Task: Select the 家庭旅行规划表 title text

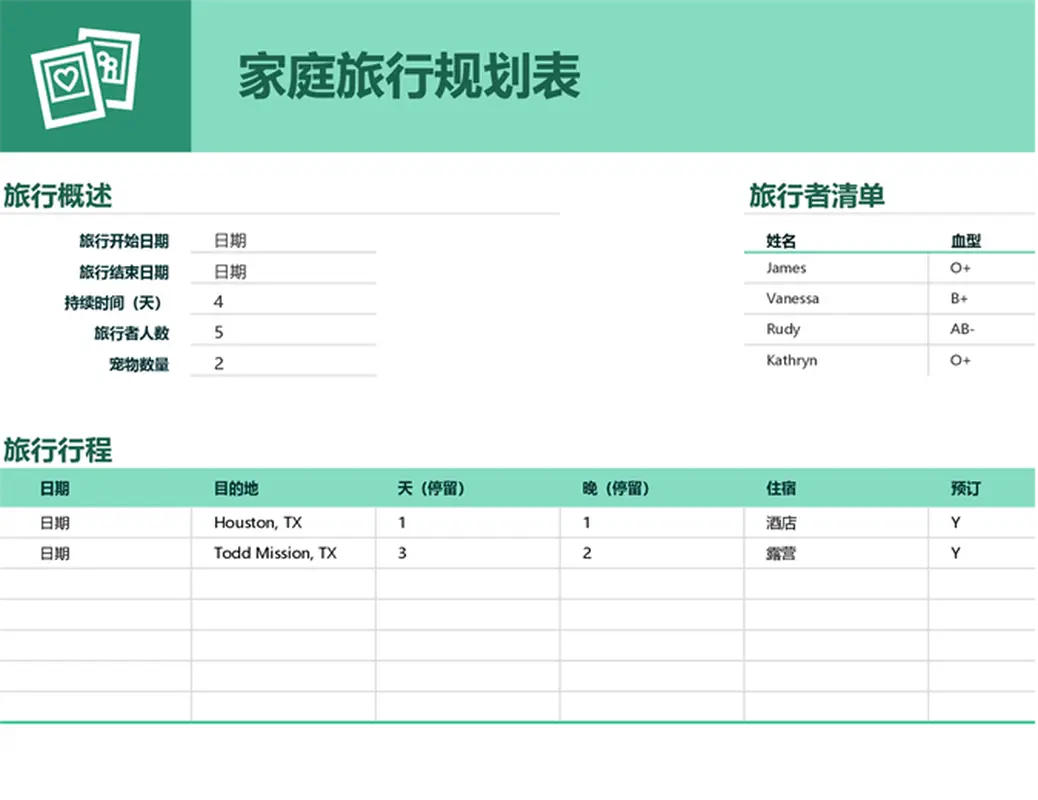Action: tap(407, 75)
